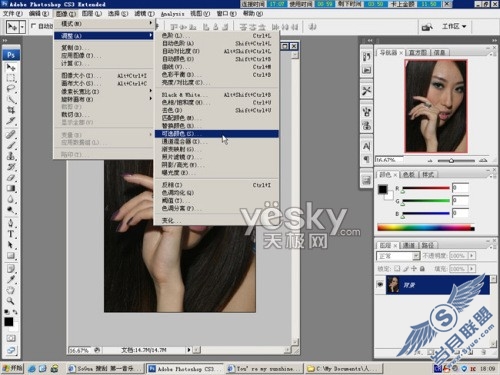Select the Eraser tool
500x375 pixels.
11,178
